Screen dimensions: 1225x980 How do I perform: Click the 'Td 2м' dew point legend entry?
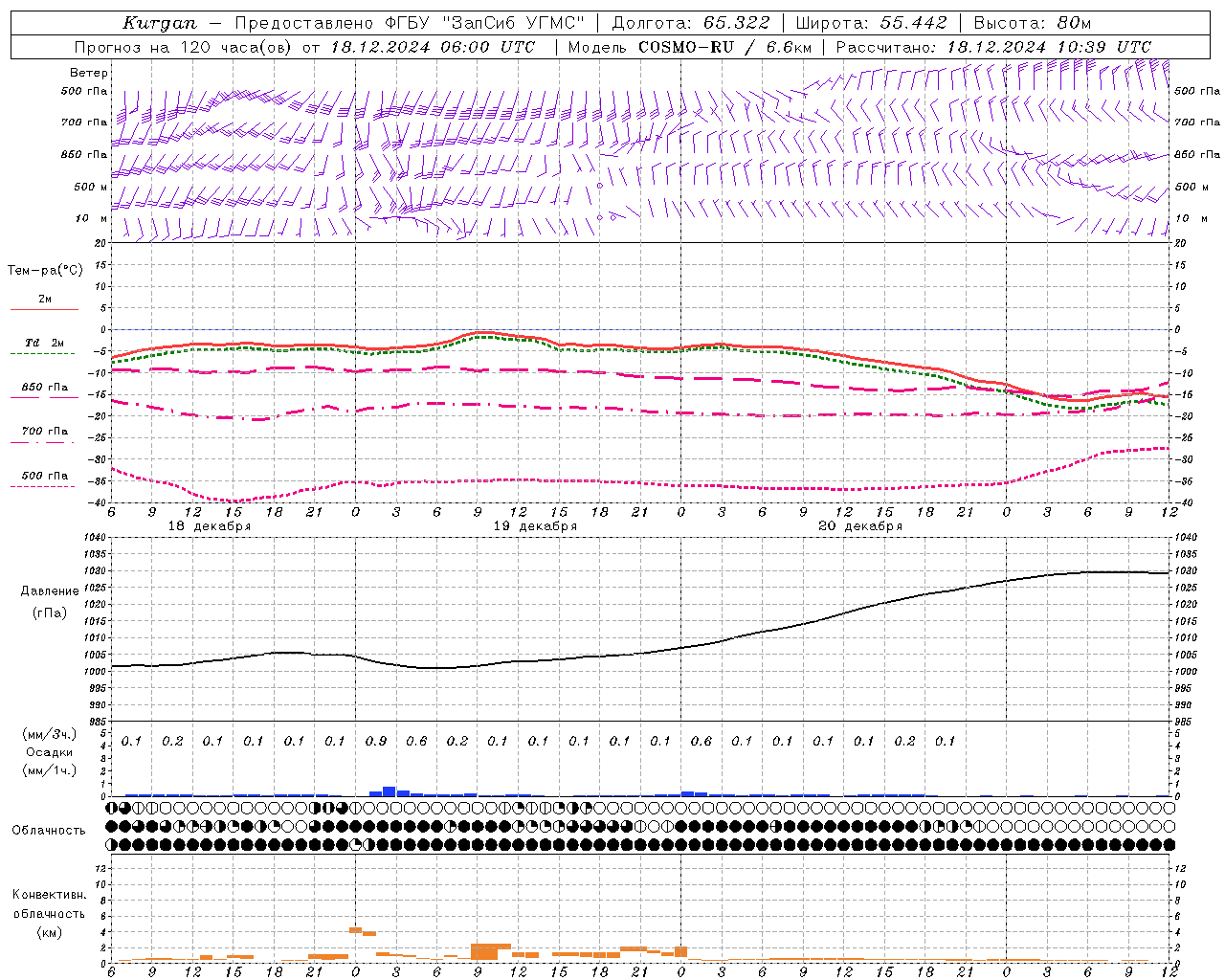point(45,343)
